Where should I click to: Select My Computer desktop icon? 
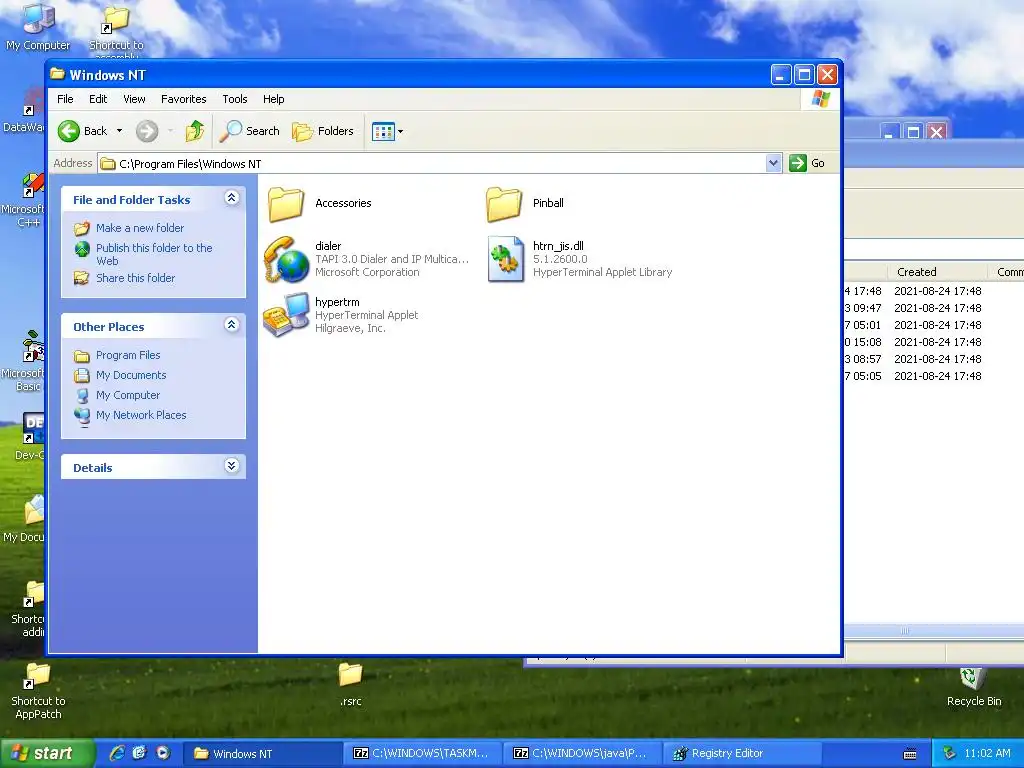[x=38, y=26]
